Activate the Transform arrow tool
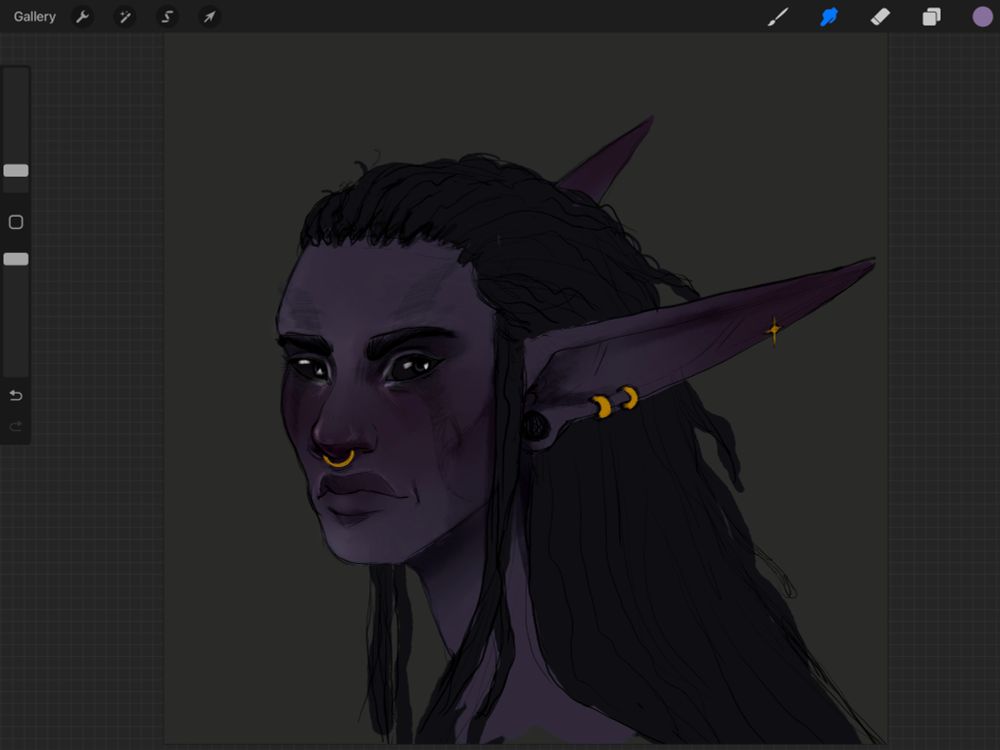This screenshot has width=1000, height=750. (209, 17)
